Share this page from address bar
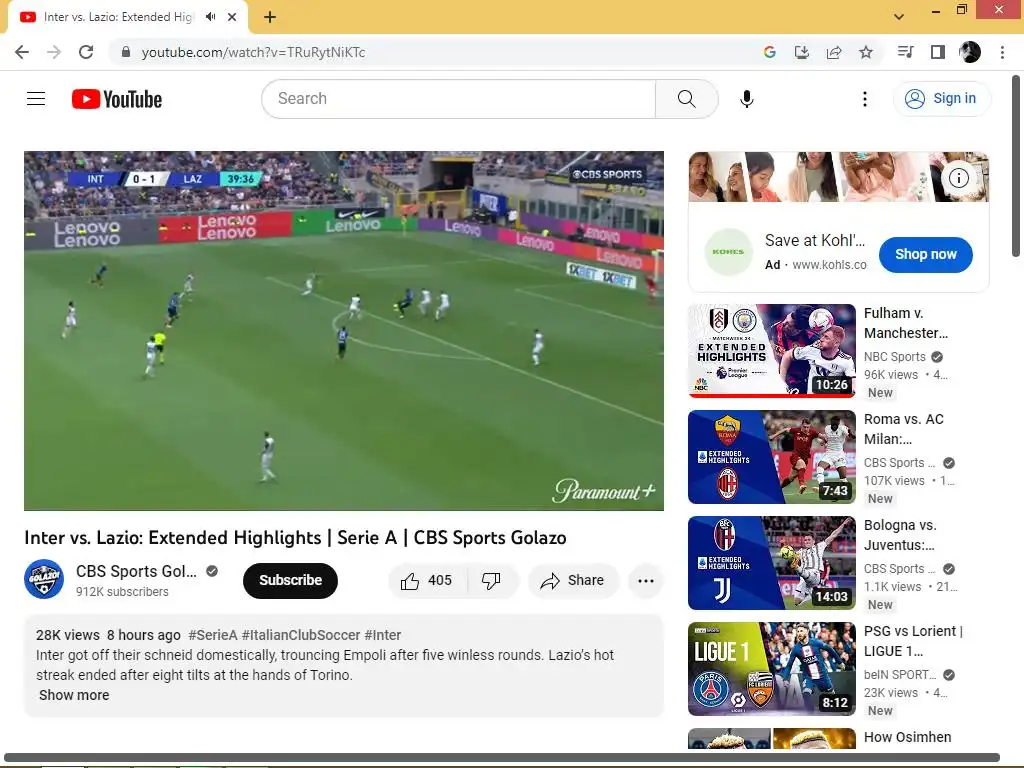The image size is (1024, 768). point(833,52)
